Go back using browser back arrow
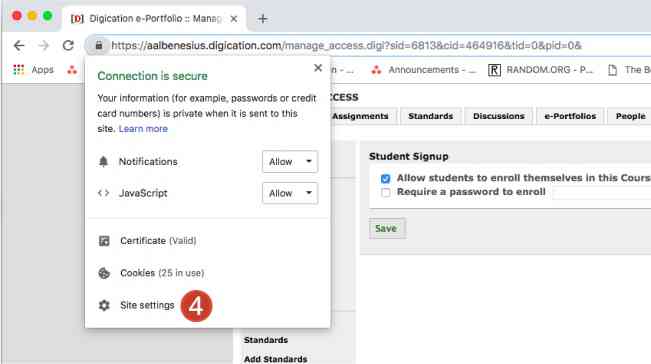The height and width of the screenshot is (364, 651). [19, 46]
